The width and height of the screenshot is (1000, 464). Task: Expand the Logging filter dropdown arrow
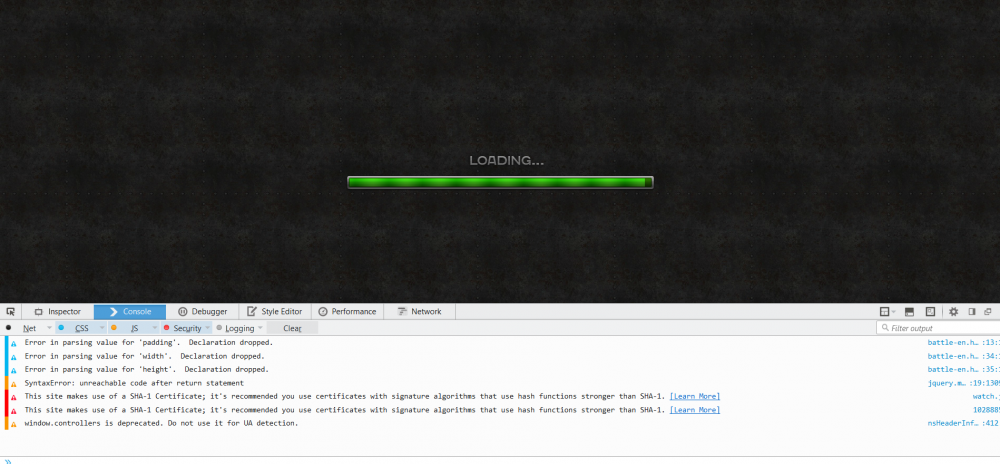[260, 328]
